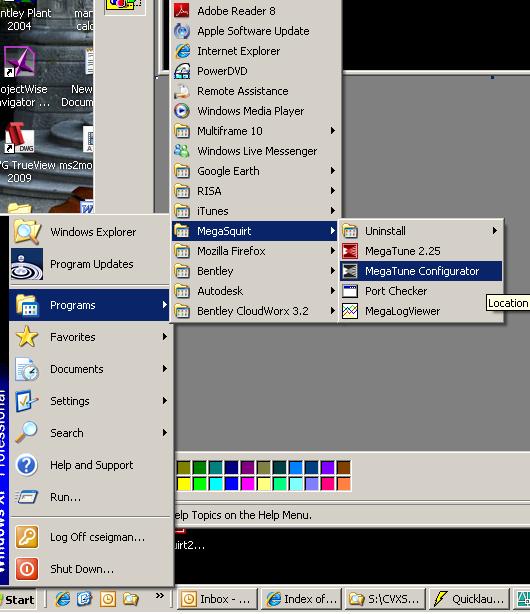Viewport: 530px width, 614px height.
Task: Open Remote Assistance
Action: tap(256, 91)
